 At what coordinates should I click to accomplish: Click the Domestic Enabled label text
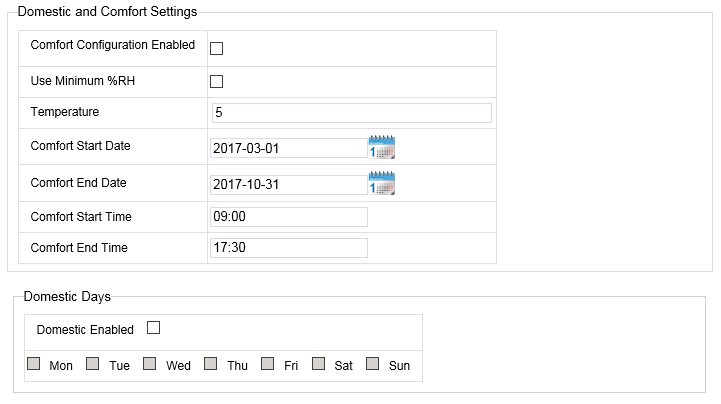[x=85, y=329]
